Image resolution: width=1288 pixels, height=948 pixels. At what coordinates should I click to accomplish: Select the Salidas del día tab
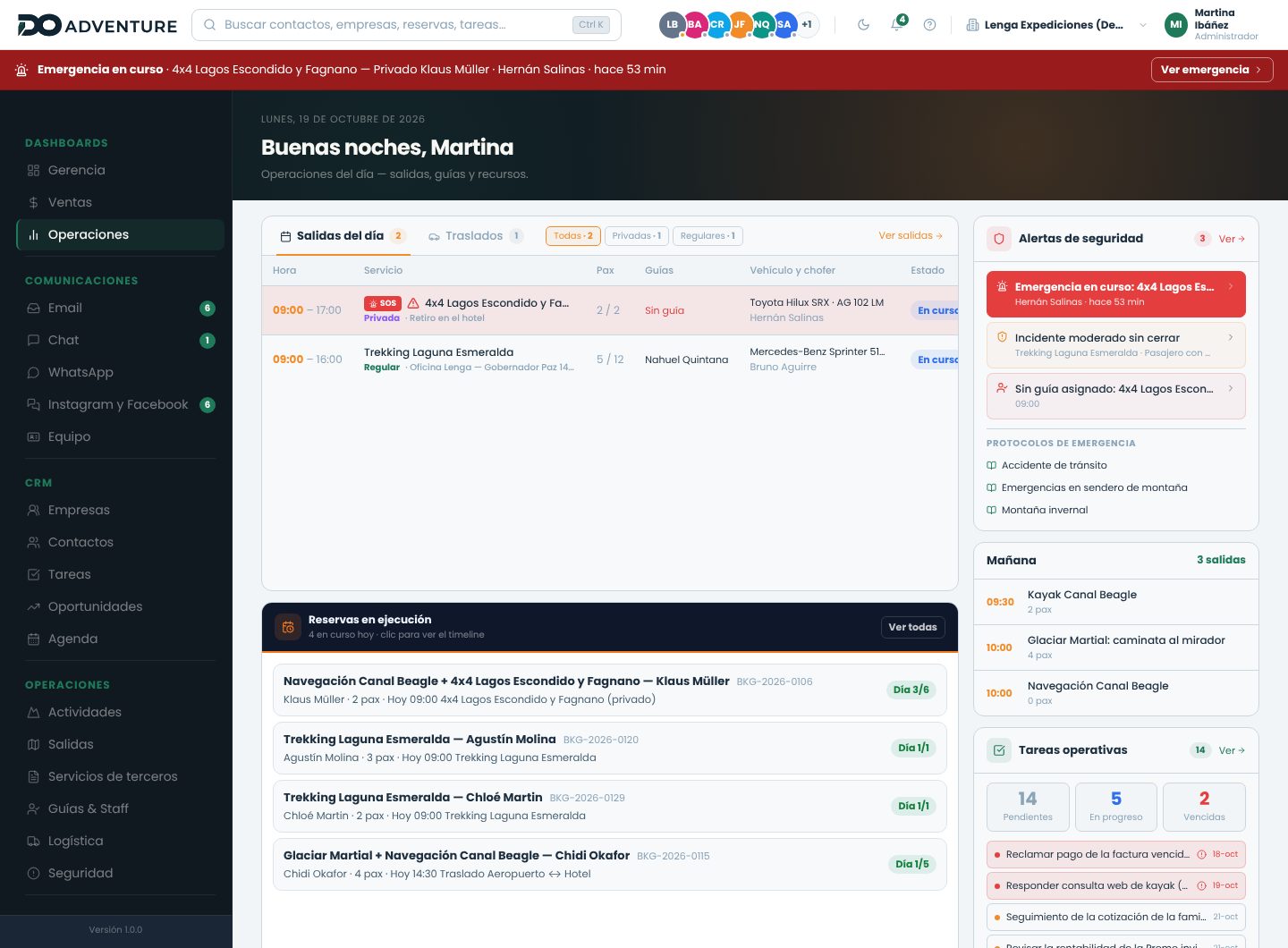(x=342, y=236)
